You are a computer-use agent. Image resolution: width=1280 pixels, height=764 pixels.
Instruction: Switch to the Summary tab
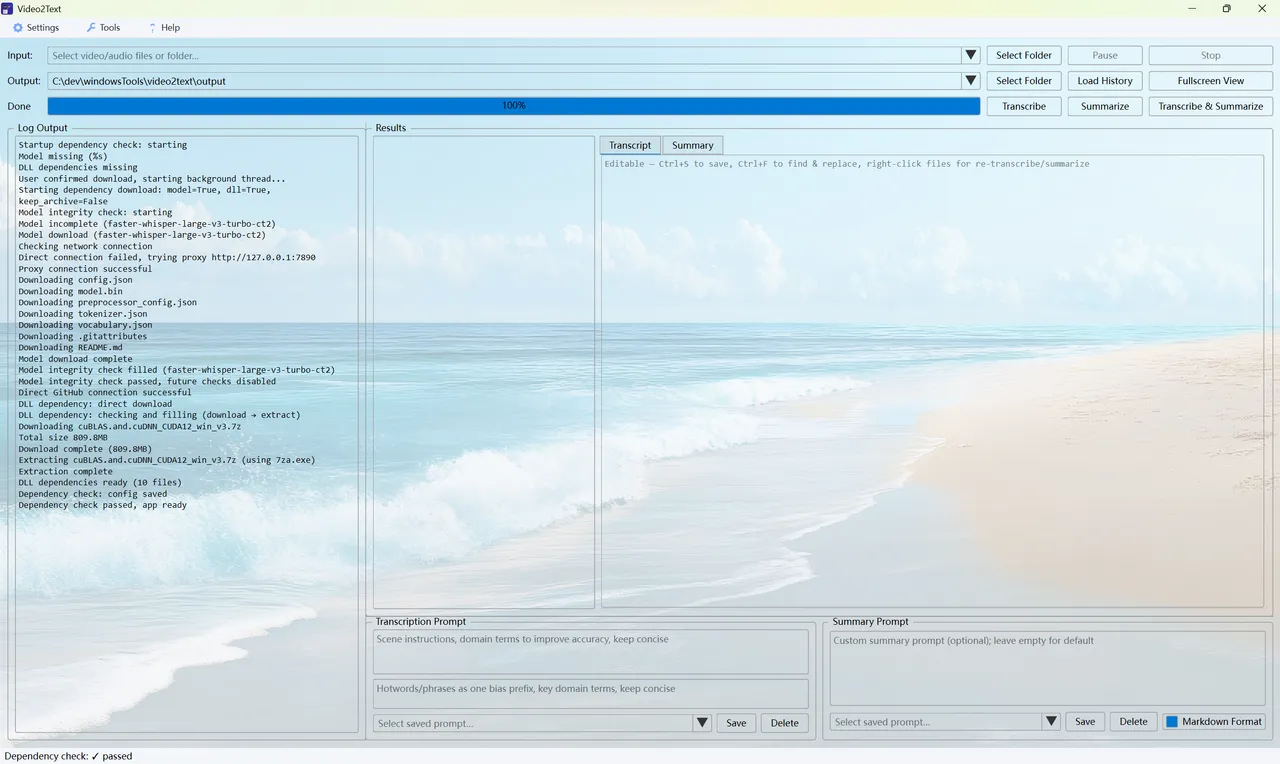coord(692,145)
